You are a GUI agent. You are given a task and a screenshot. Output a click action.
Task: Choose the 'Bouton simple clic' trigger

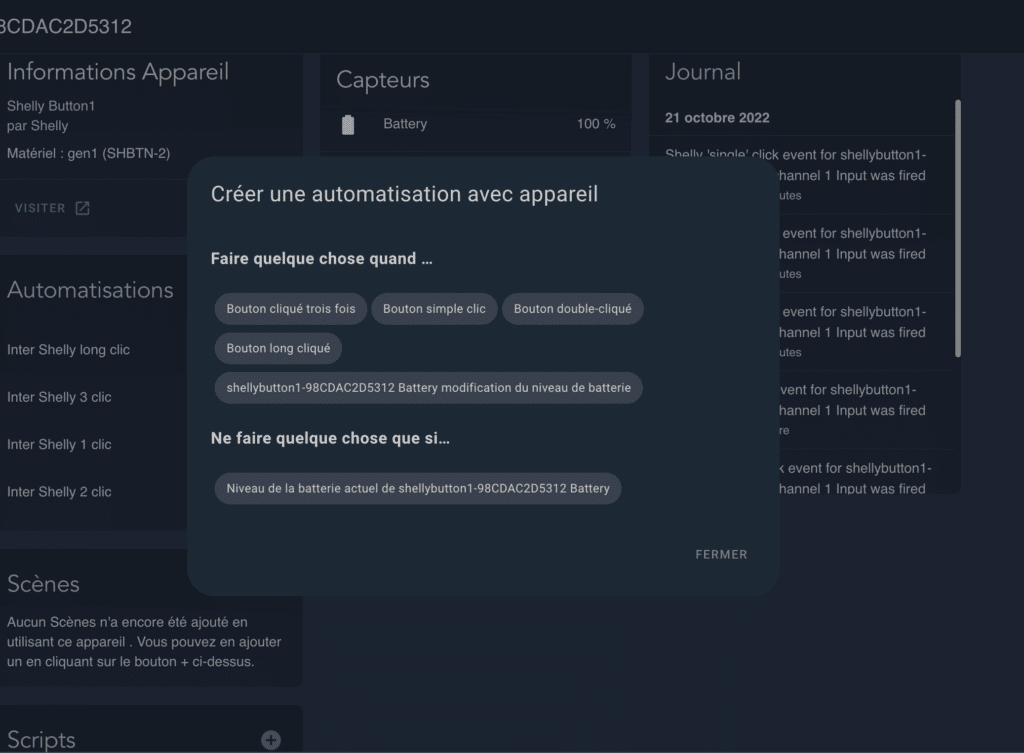click(434, 309)
